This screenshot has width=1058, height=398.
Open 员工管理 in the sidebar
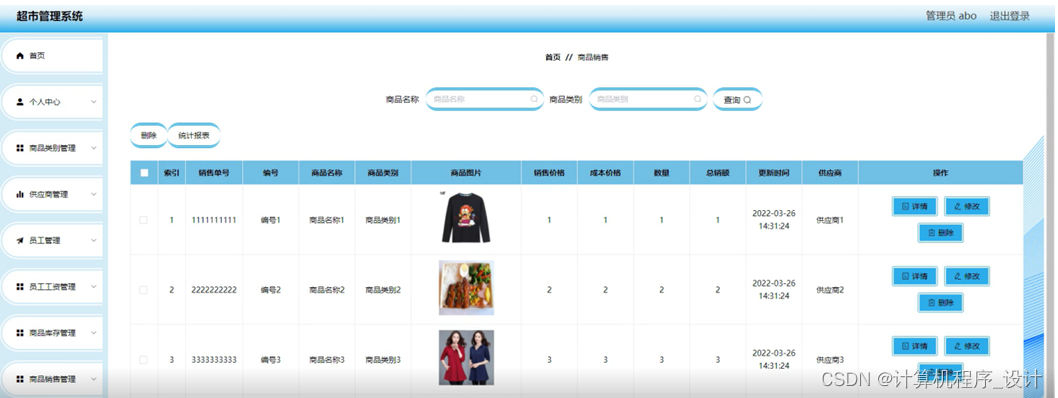52,241
